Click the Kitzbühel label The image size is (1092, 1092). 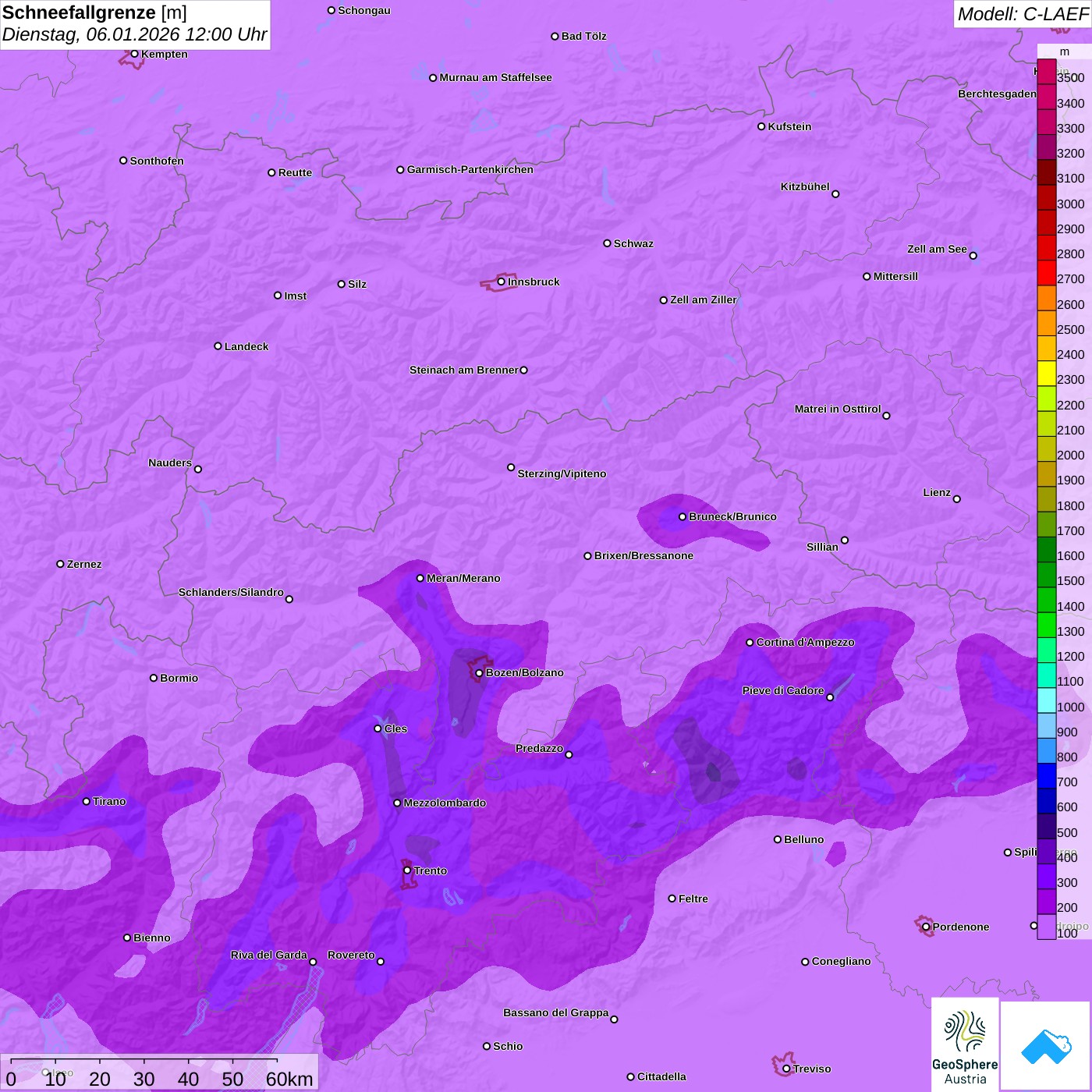(x=805, y=186)
